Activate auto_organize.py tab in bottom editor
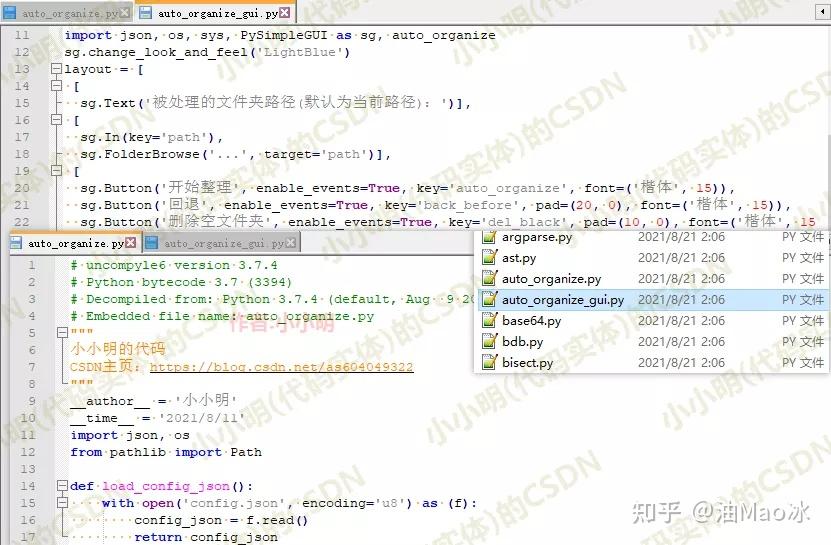The image size is (831, 545). 74,243
